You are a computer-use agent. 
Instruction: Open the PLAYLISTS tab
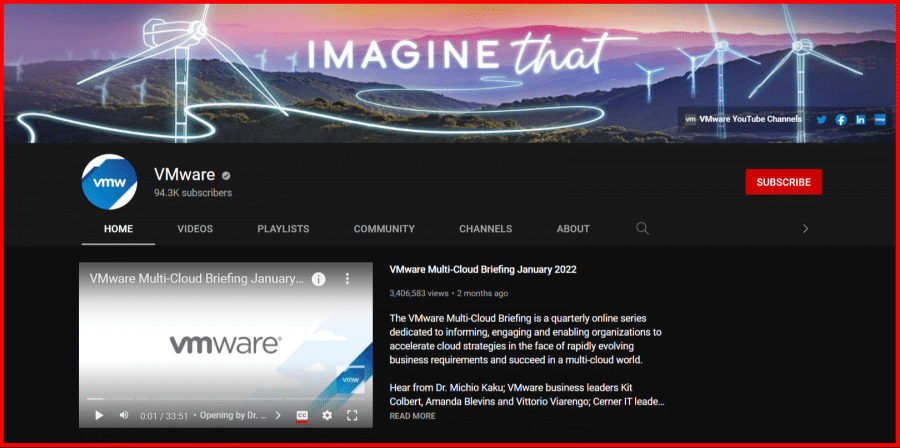coord(283,229)
